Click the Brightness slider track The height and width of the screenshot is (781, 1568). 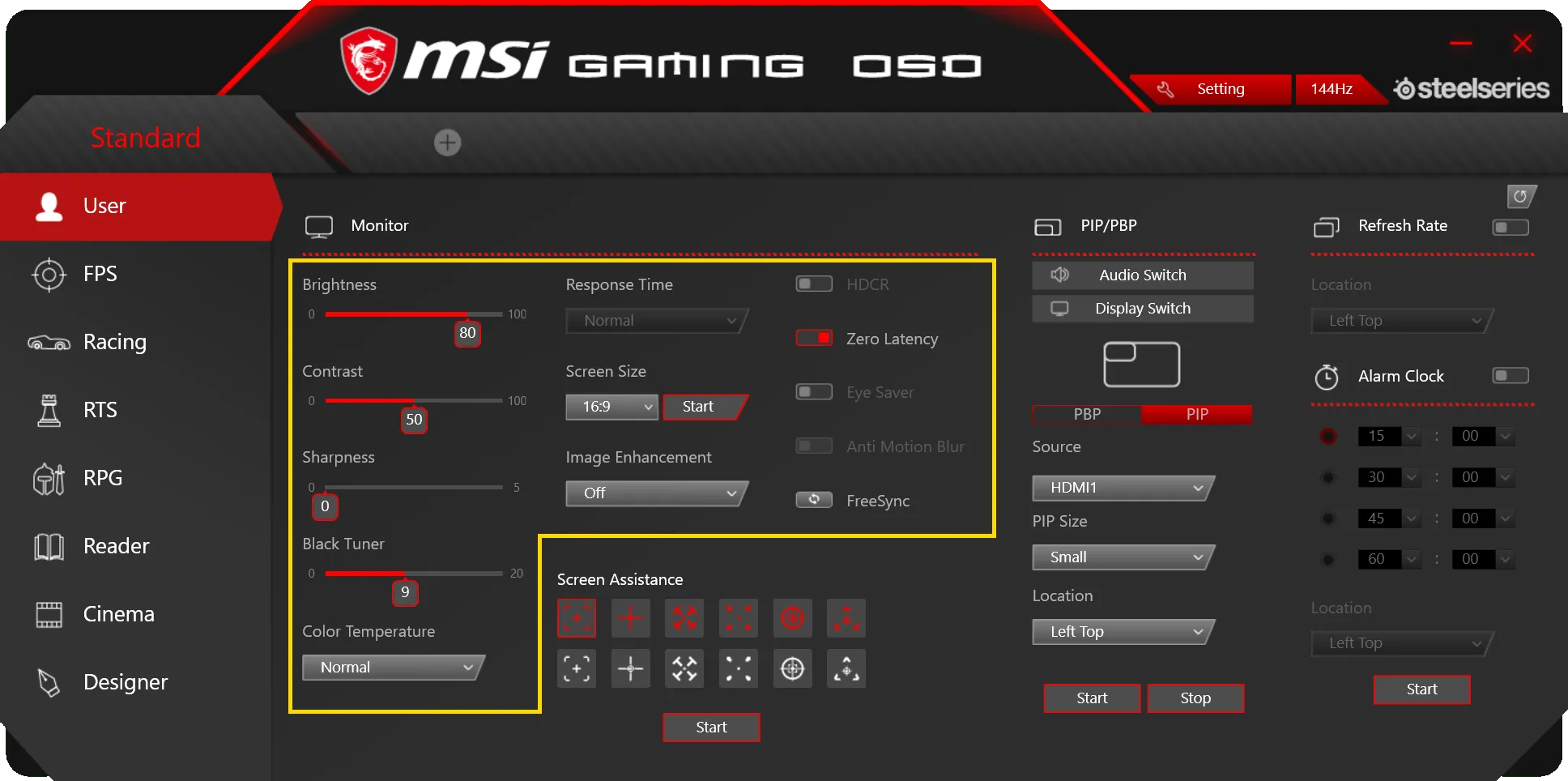414,314
